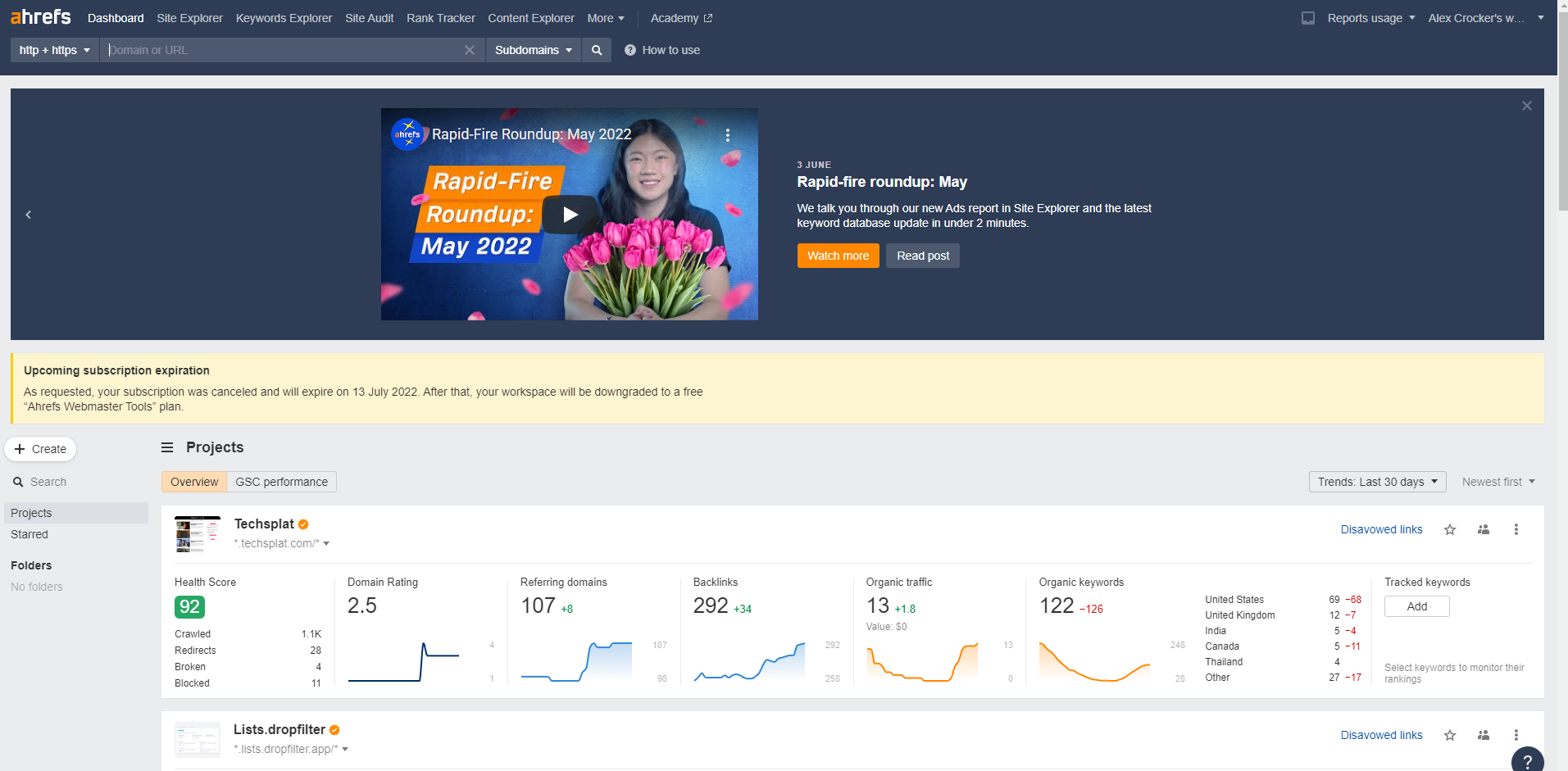1568x771 pixels.
Task: Click the plus Create button
Action: (x=40, y=449)
